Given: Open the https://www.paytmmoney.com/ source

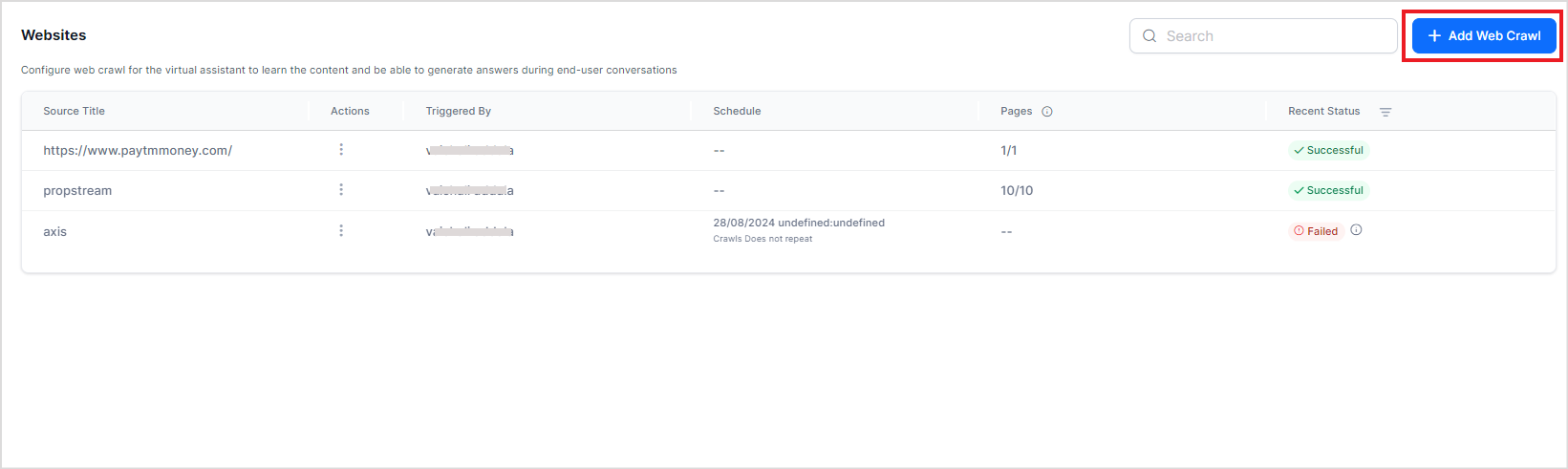Looking at the screenshot, I should (x=138, y=151).
